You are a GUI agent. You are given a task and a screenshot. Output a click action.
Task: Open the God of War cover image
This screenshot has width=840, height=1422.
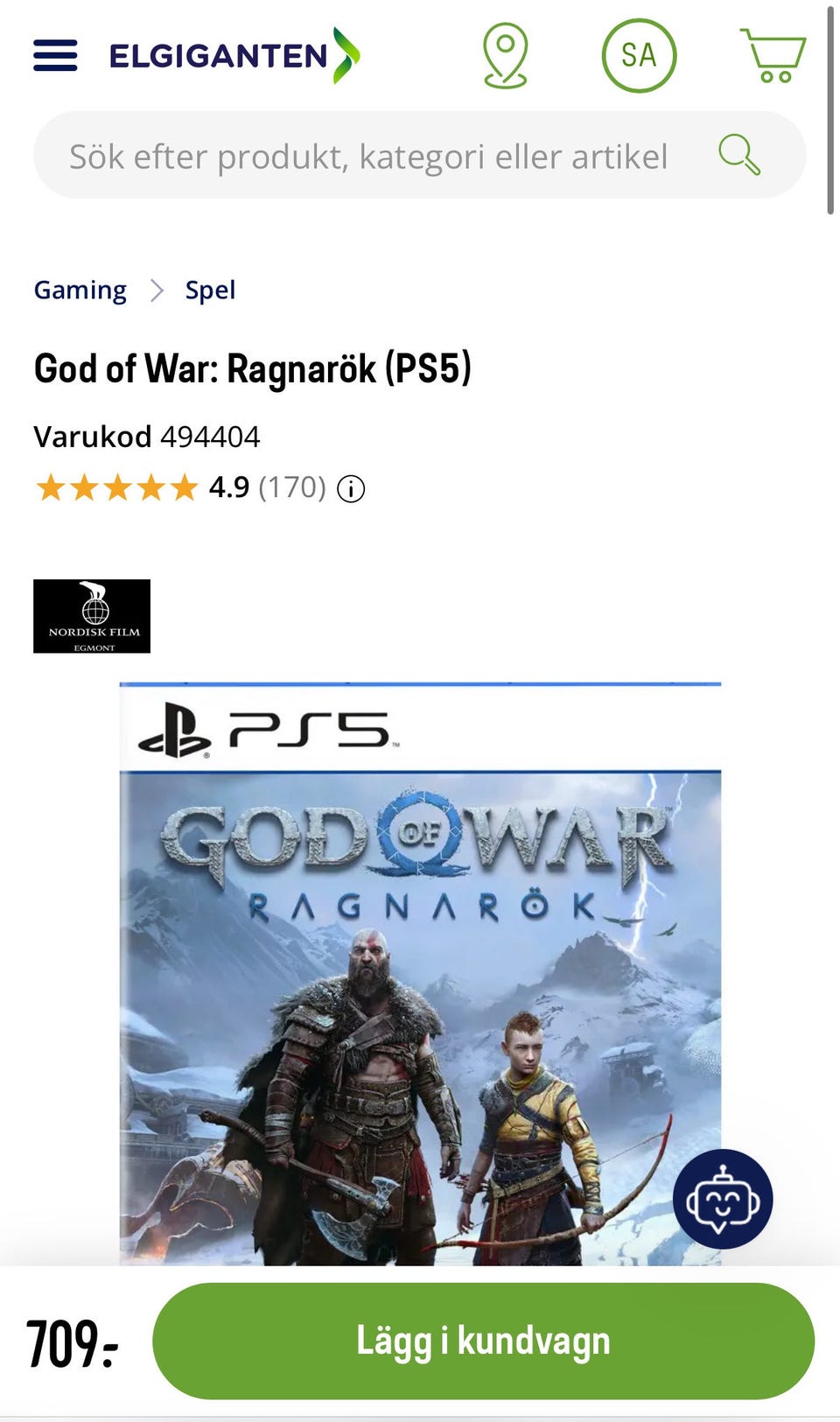pyautogui.click(x=420, y=973)
